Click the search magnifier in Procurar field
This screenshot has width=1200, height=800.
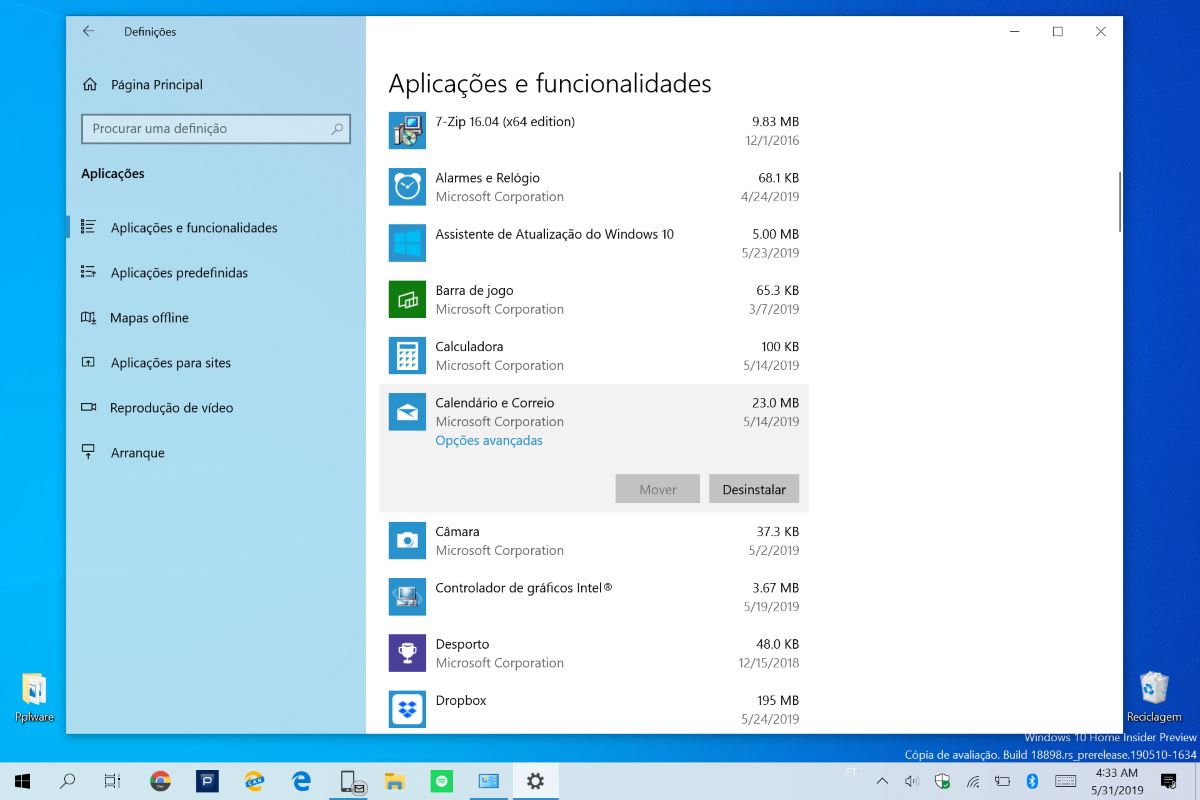point(337,128)
